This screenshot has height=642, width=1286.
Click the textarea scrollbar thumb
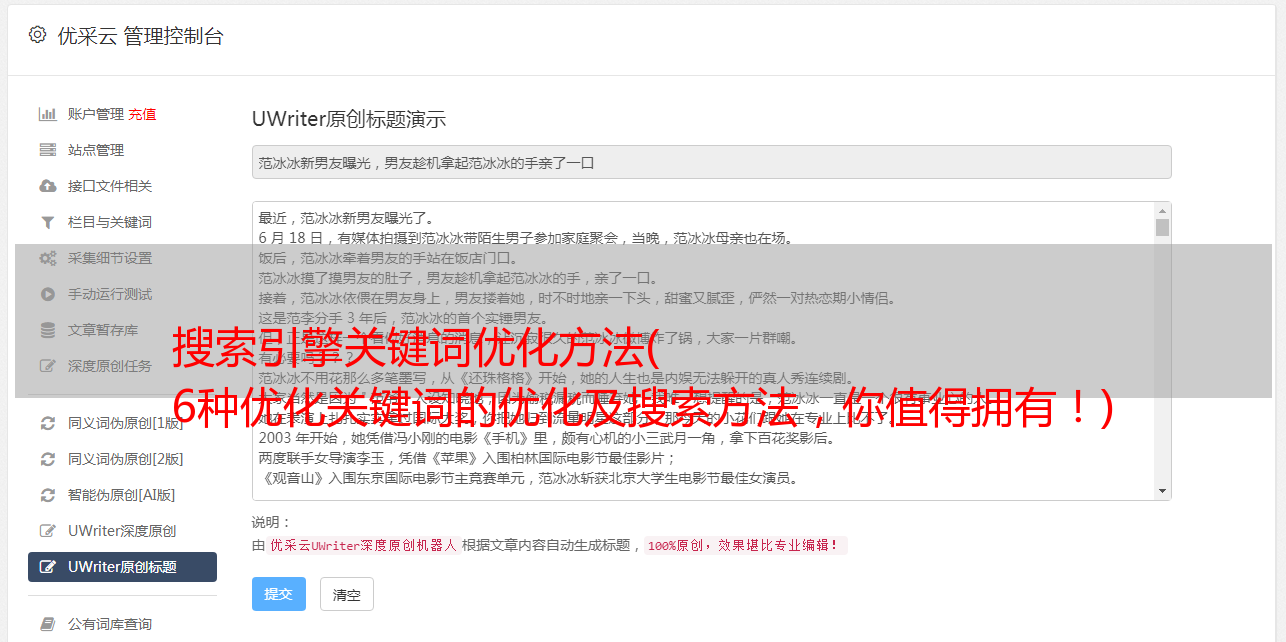coord(1162,227)
